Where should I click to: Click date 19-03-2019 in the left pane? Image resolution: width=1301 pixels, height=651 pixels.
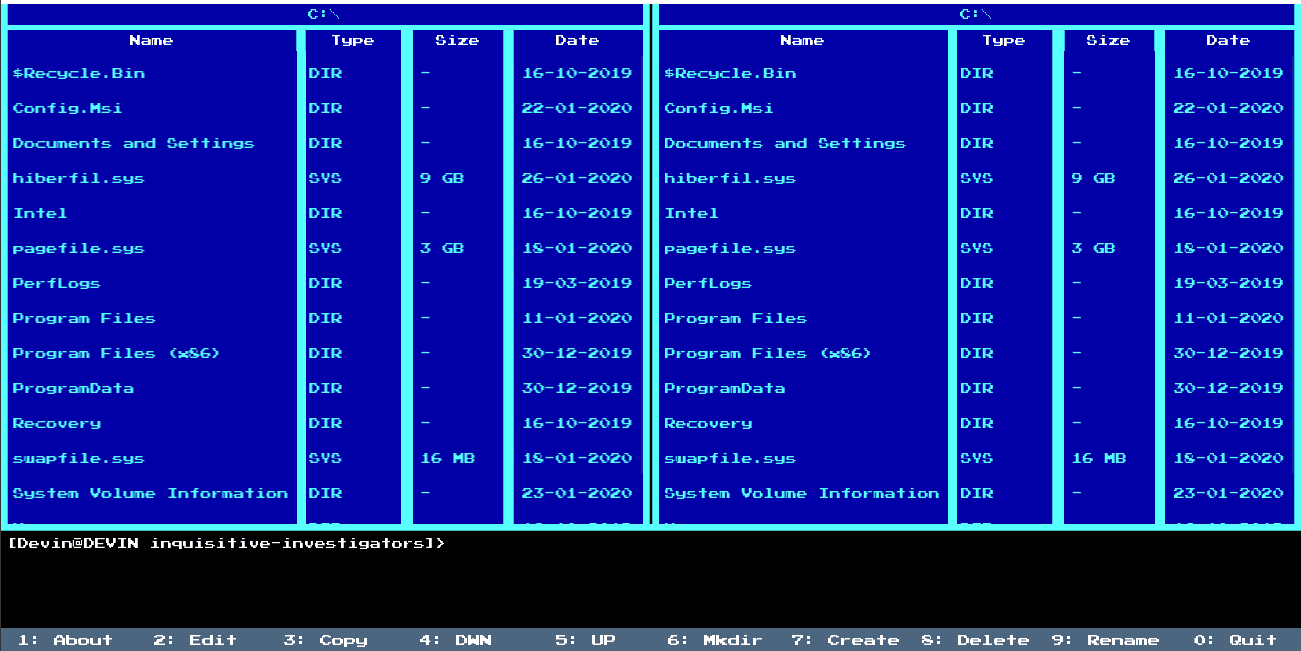tap(577, 283)
